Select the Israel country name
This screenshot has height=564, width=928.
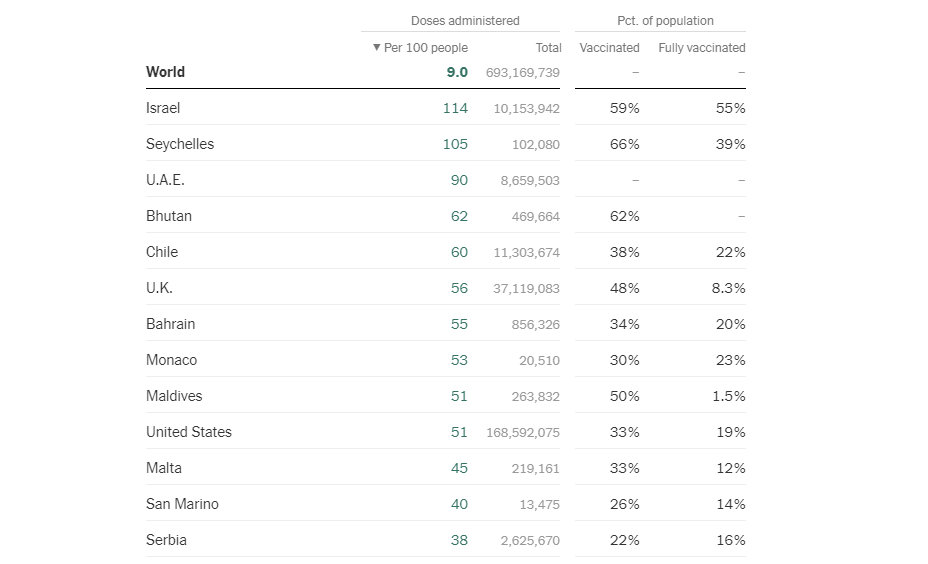(x=163, y=108)
